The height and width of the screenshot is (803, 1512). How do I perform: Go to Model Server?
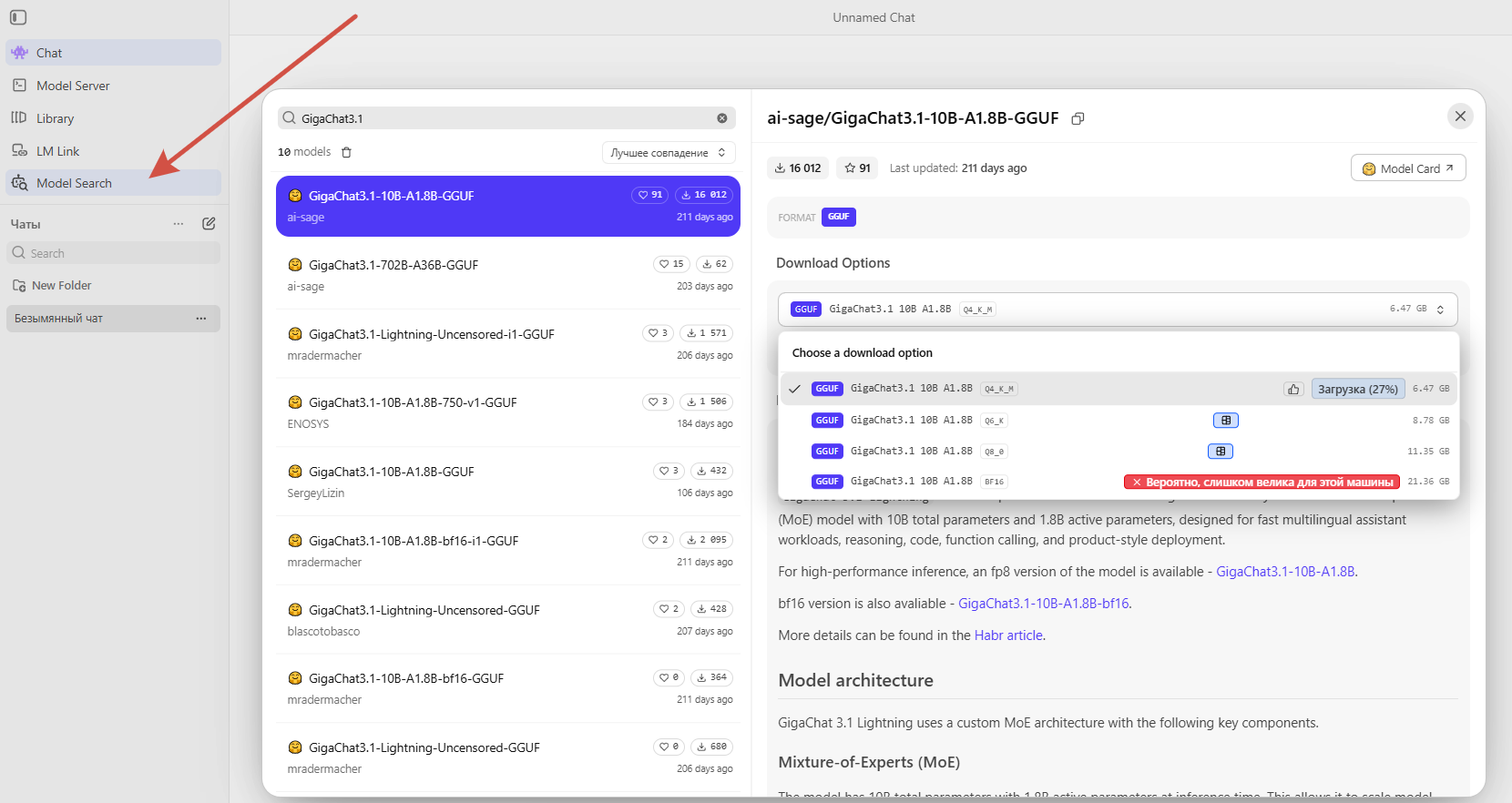click(113, 86)
